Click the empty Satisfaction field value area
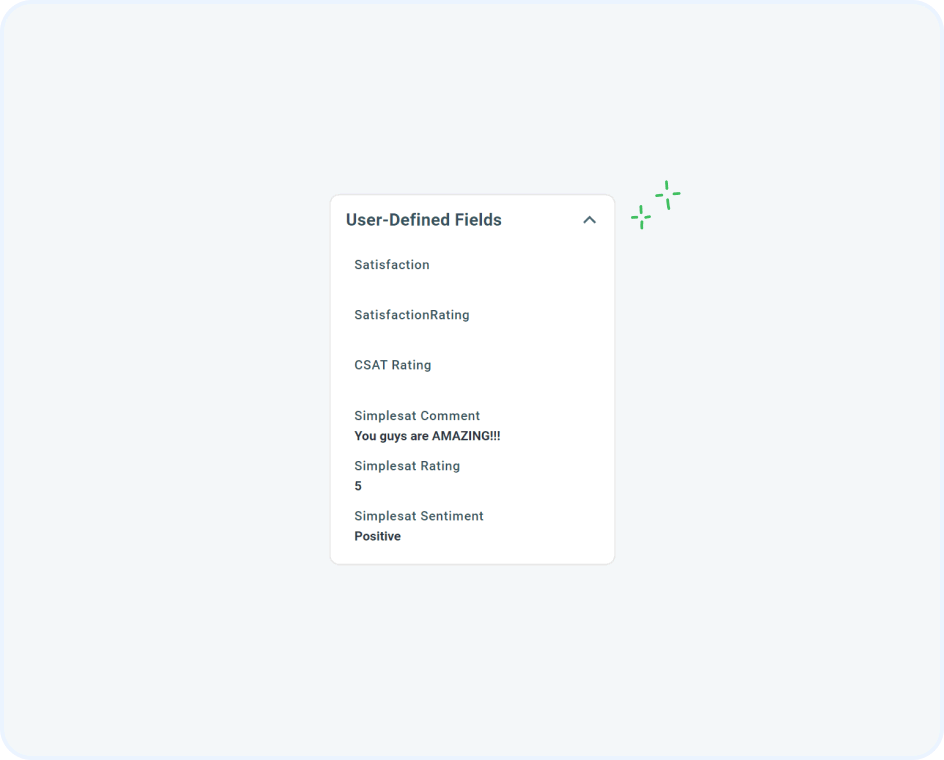 472,285
